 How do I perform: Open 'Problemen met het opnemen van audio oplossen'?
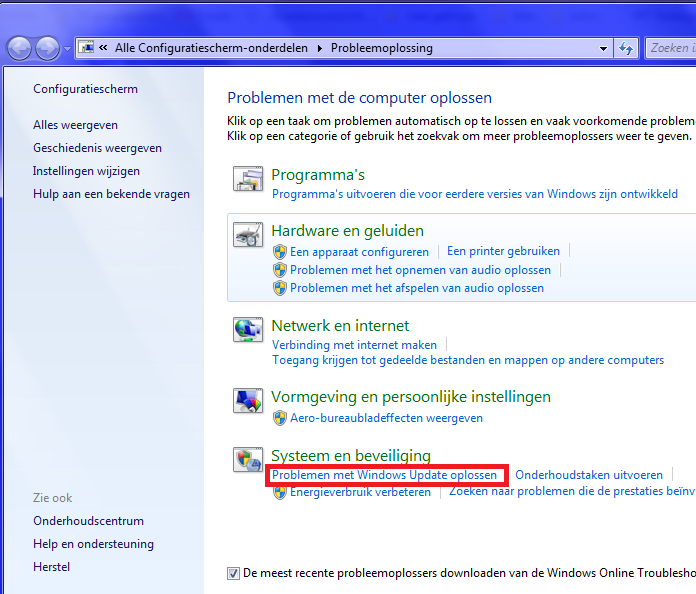420,270
